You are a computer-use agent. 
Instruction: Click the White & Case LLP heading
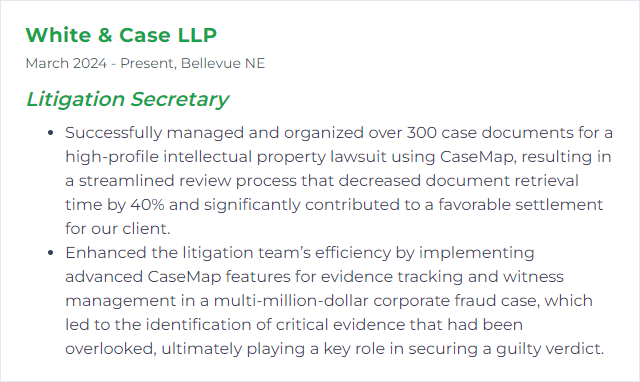(x=121, y=35)
